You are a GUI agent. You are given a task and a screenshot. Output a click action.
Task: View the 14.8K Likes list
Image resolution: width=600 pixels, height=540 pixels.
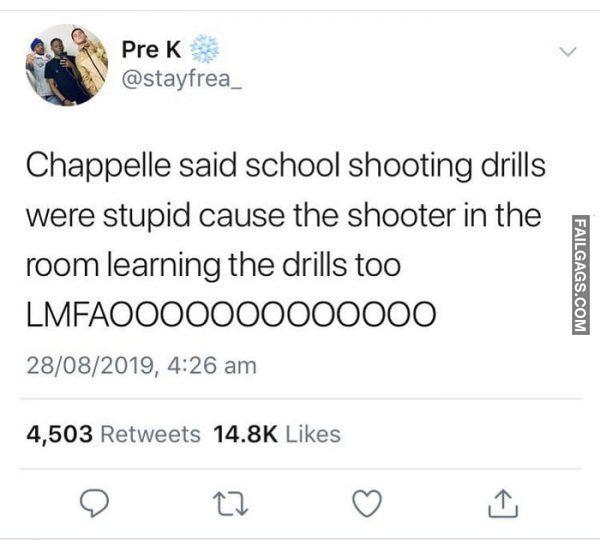277,434
